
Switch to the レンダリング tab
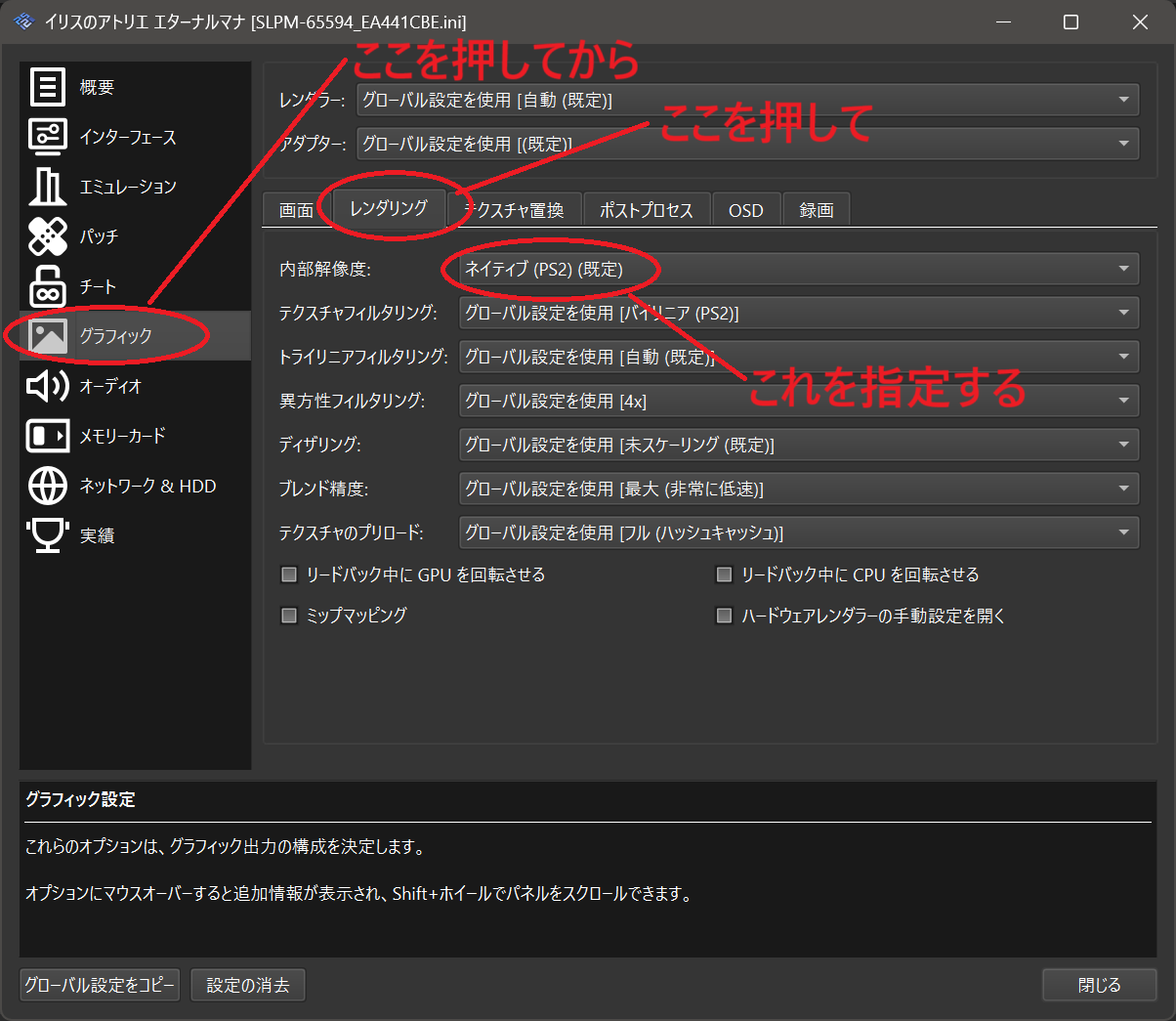coord(389,208)
